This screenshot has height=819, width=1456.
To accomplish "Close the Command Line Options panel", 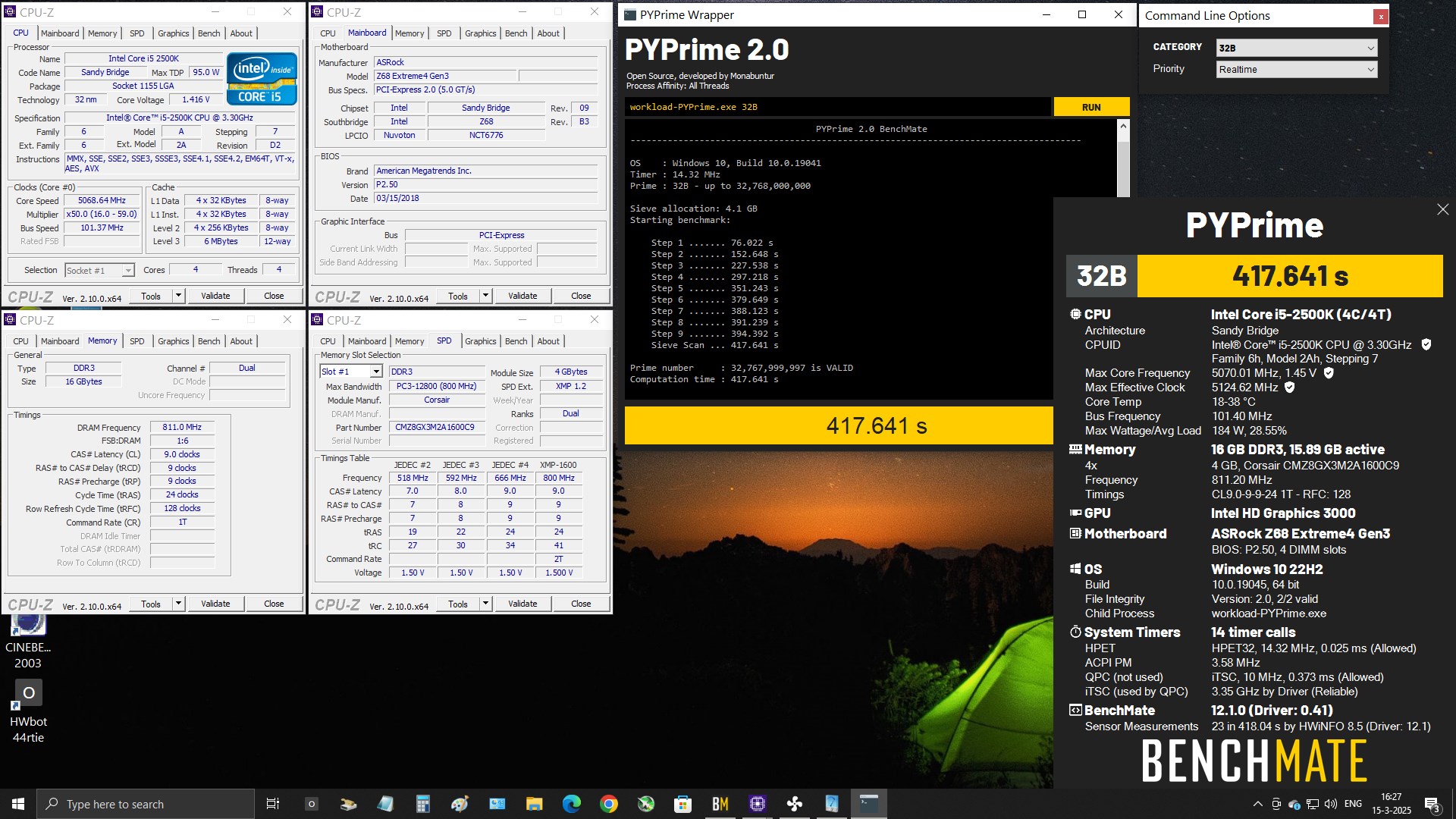I will 1381,16.
